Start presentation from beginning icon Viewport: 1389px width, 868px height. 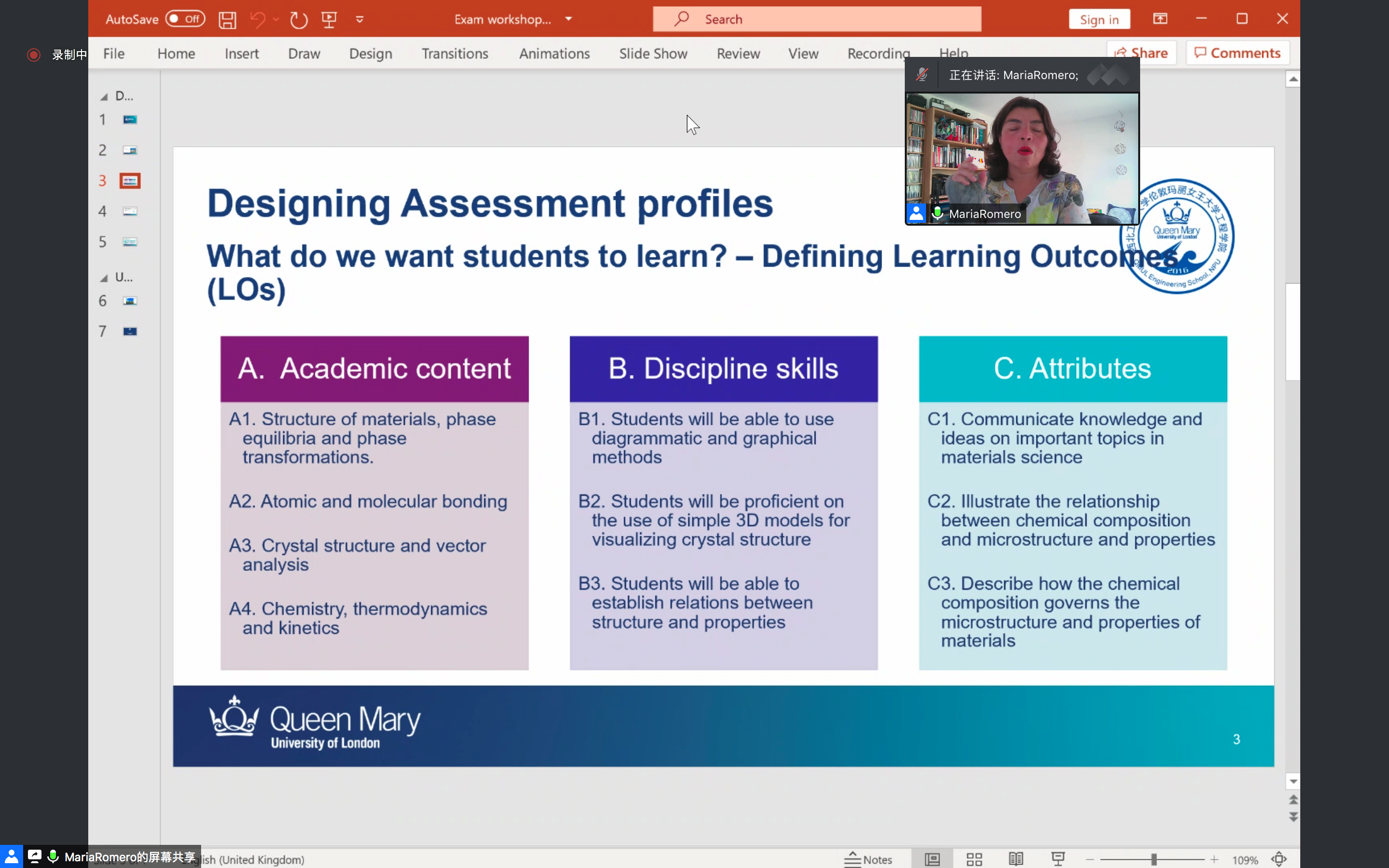pos(329,19)
